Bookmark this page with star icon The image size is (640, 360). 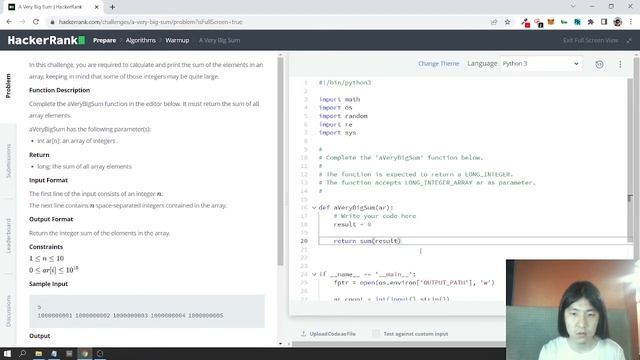coord(507,22)
